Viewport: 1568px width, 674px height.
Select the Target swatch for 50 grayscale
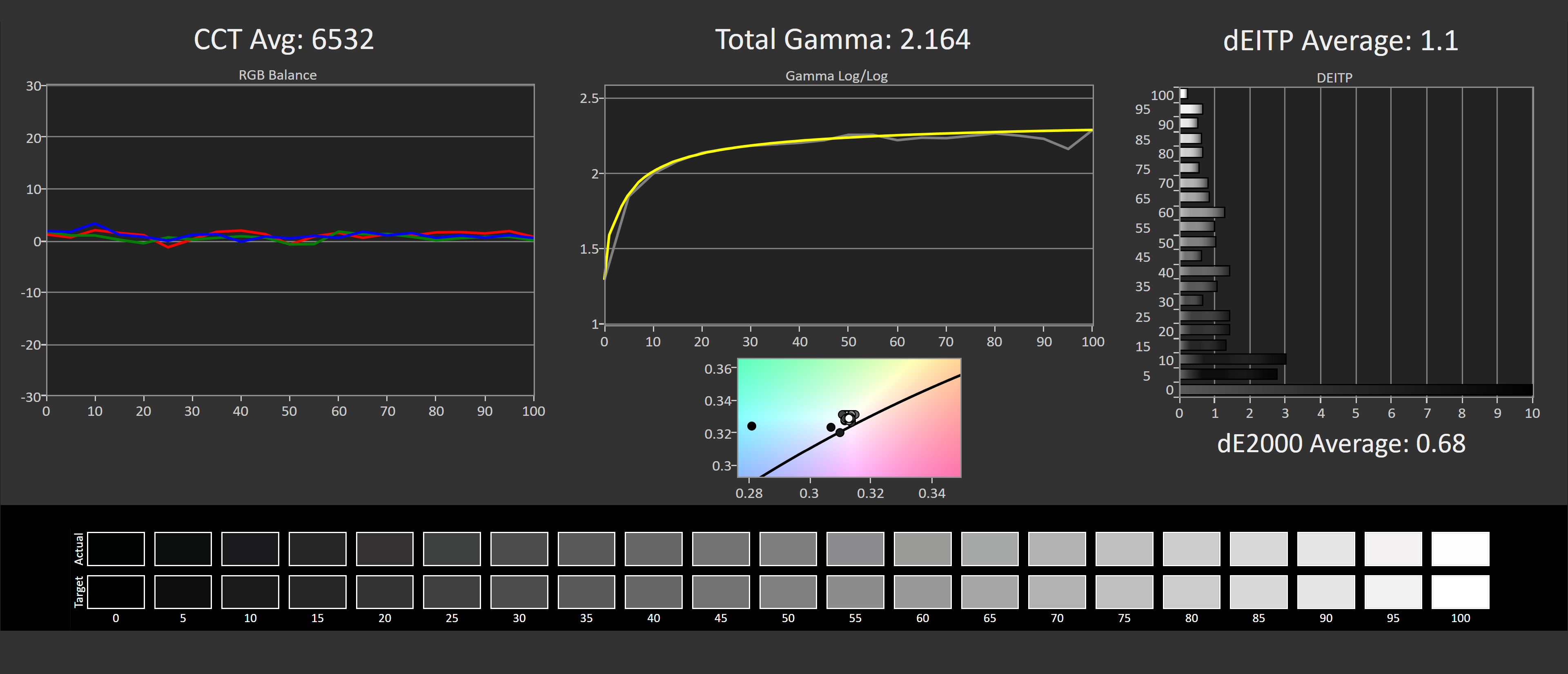(788, 592)
